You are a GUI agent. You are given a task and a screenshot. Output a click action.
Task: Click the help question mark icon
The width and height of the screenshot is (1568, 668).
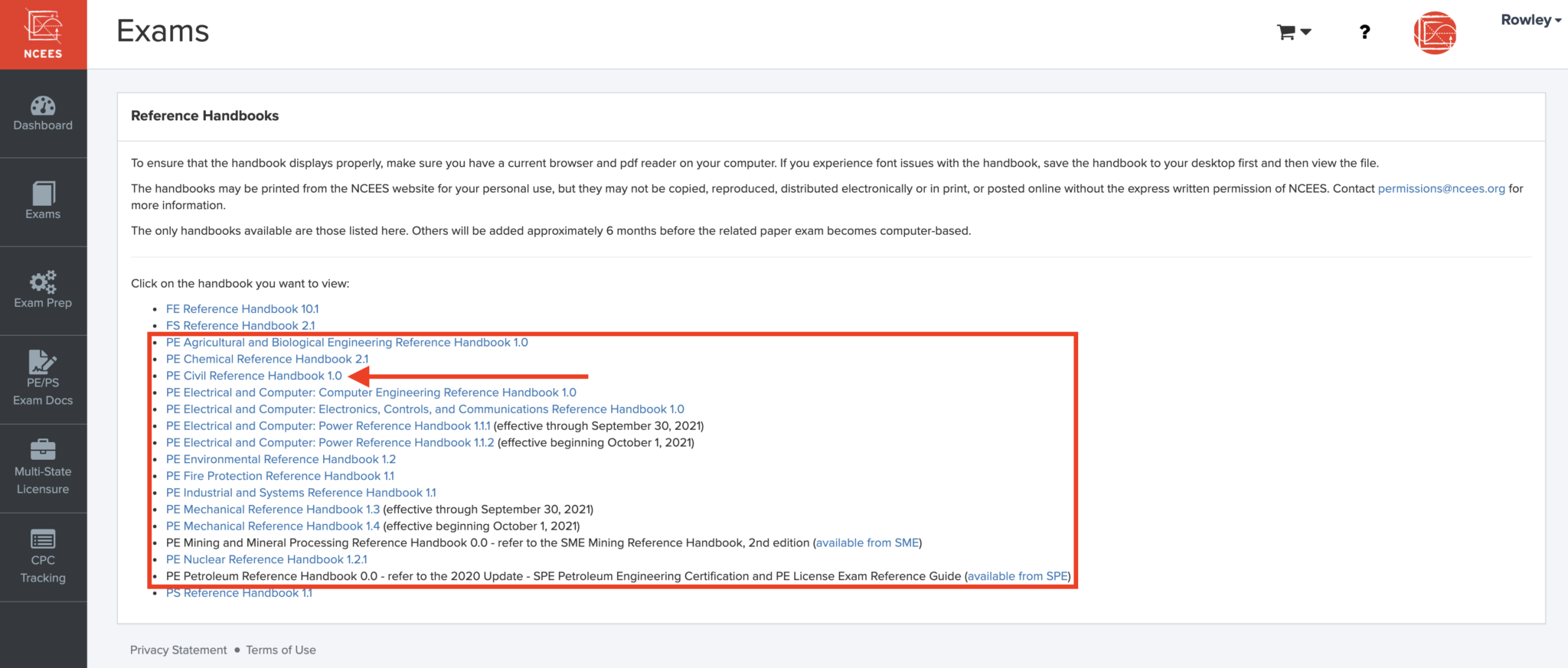click(1364, 32)
